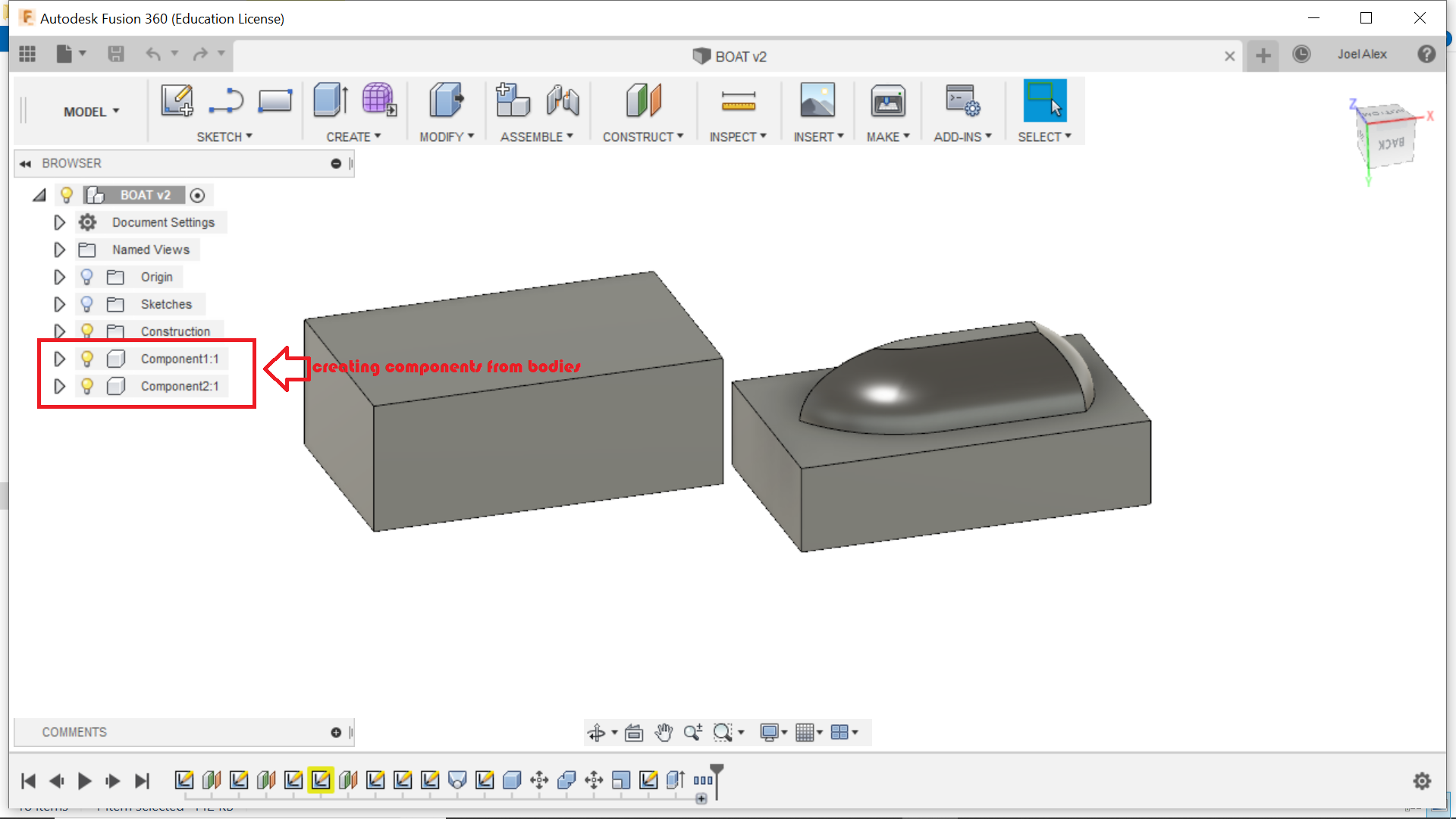Click the Create Form icon
This screenshot has height=819, width=1456.
378,100
